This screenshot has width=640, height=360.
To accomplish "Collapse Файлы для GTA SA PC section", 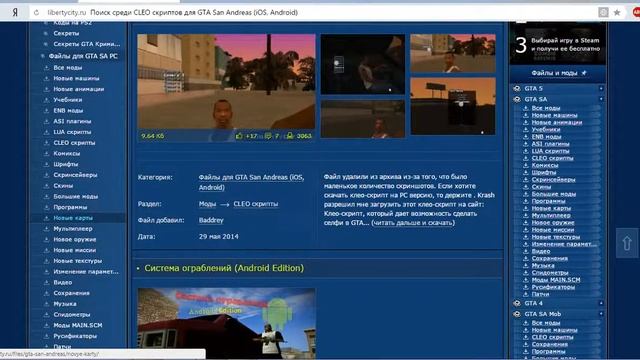I will click(x=42, y=56).
